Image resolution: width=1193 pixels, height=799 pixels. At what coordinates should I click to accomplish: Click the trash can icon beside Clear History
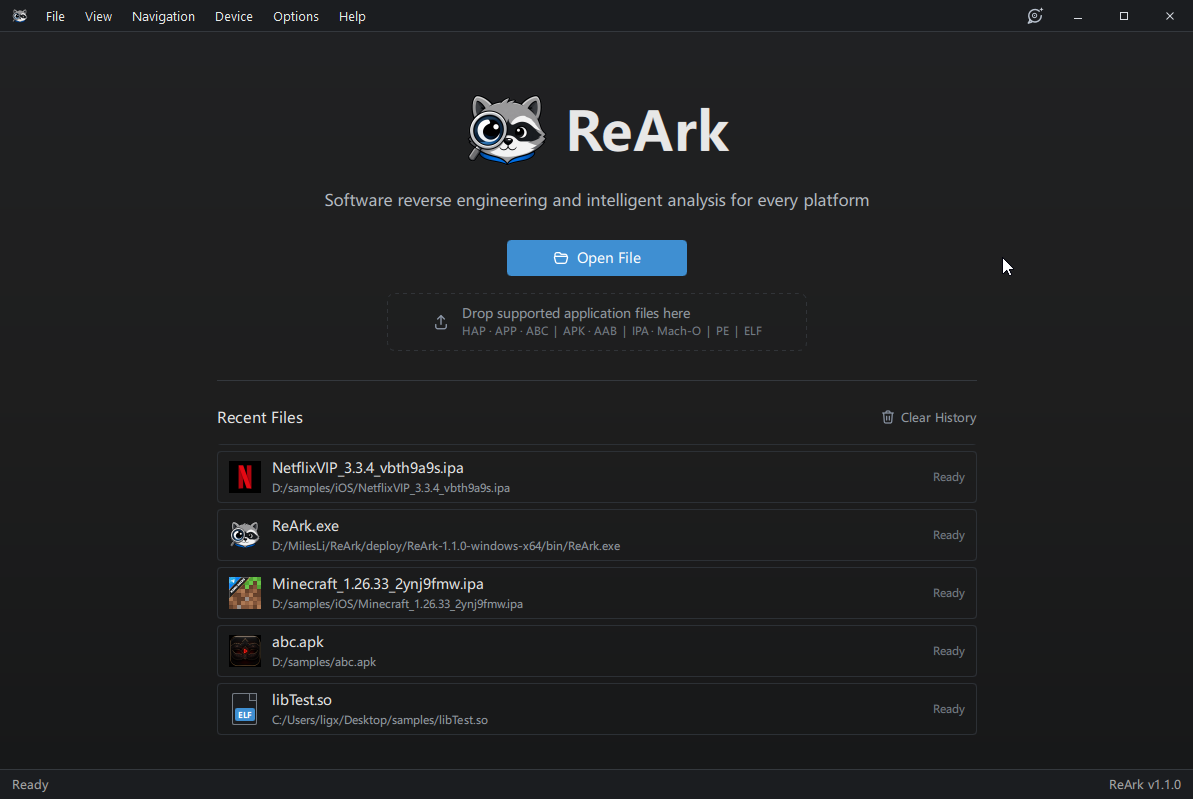click(888, 417)
